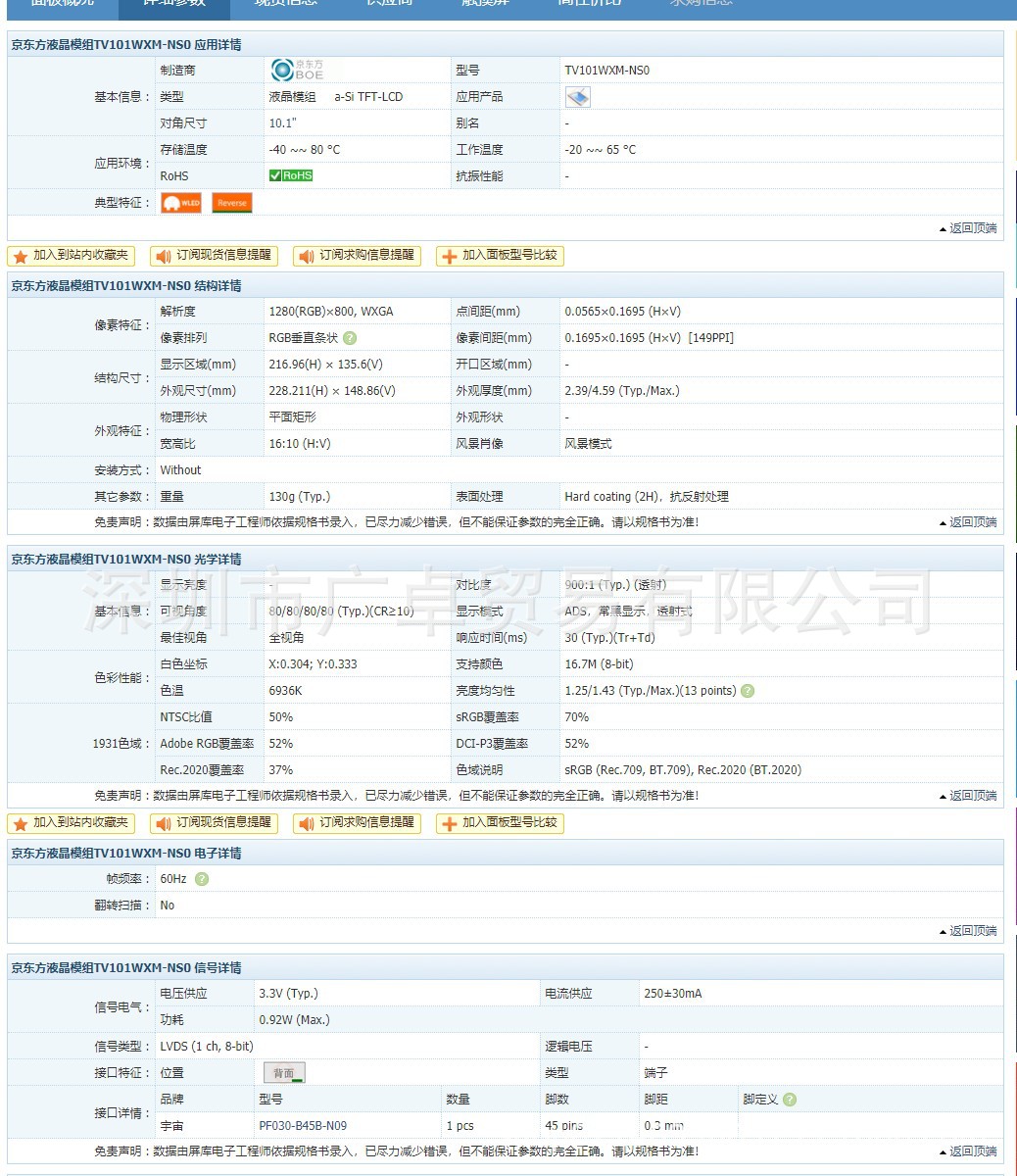
Task: Click the BOE manufacturer logo
Action: [297, 70]
